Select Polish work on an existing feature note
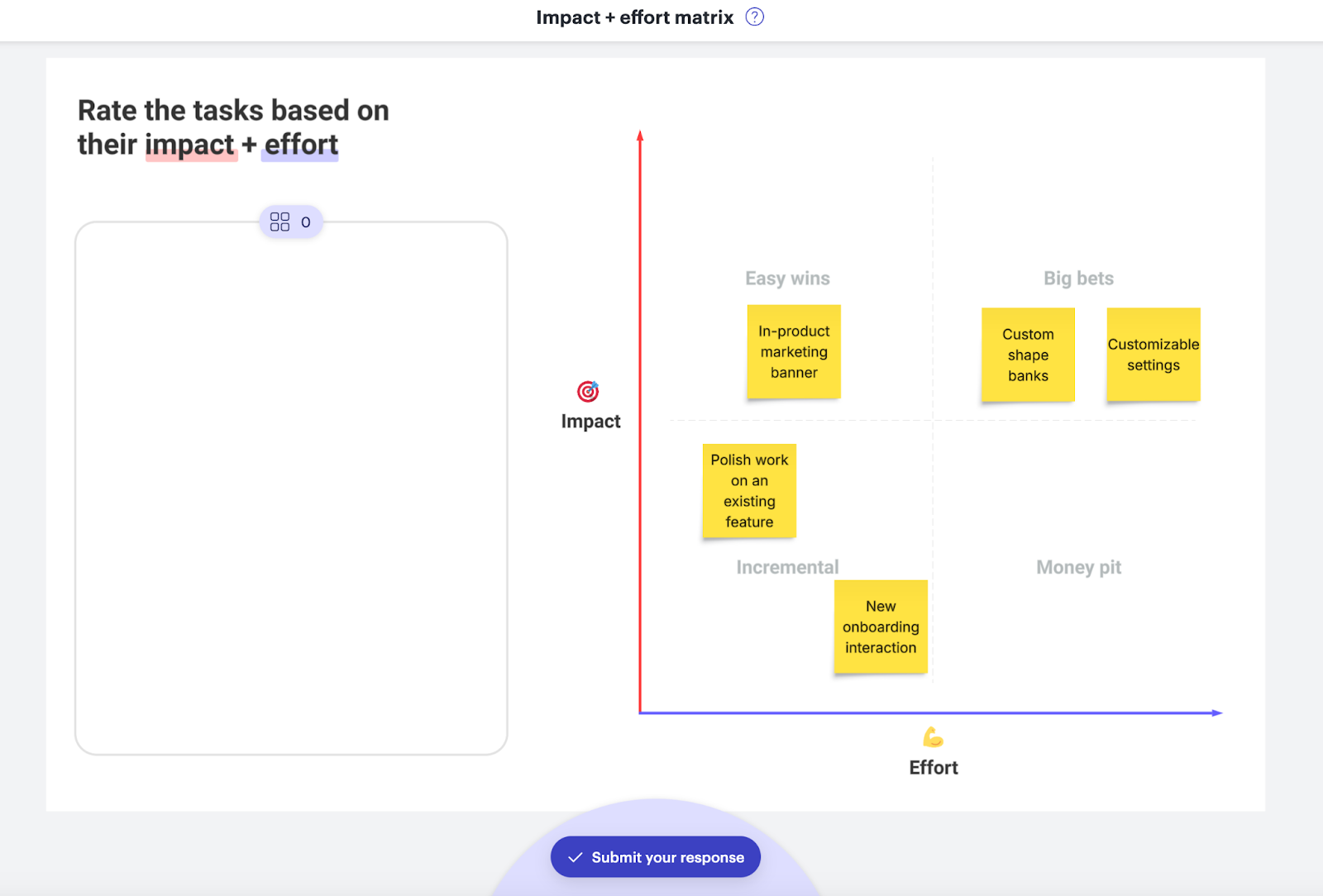 749,491
